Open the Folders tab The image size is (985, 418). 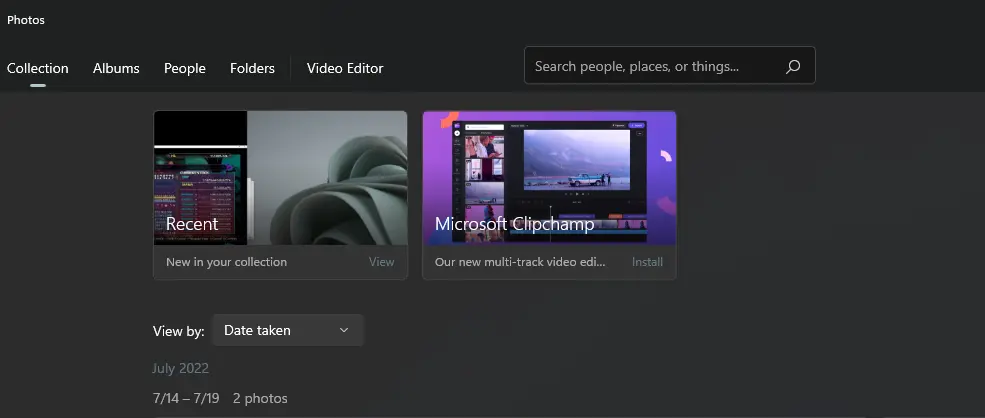click(x=252, y=69)
